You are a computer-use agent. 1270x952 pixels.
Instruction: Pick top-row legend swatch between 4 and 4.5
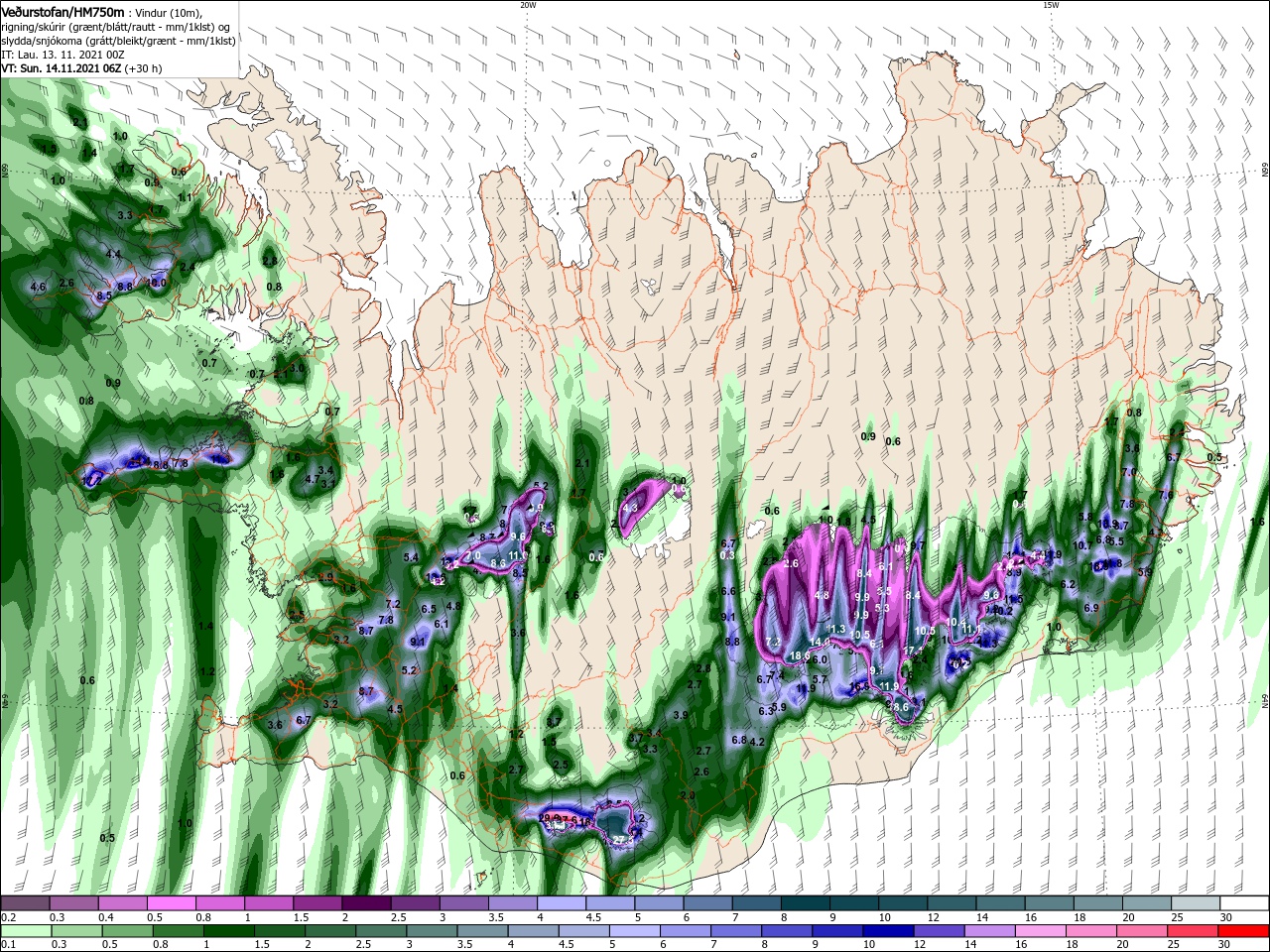coord(561,903)
